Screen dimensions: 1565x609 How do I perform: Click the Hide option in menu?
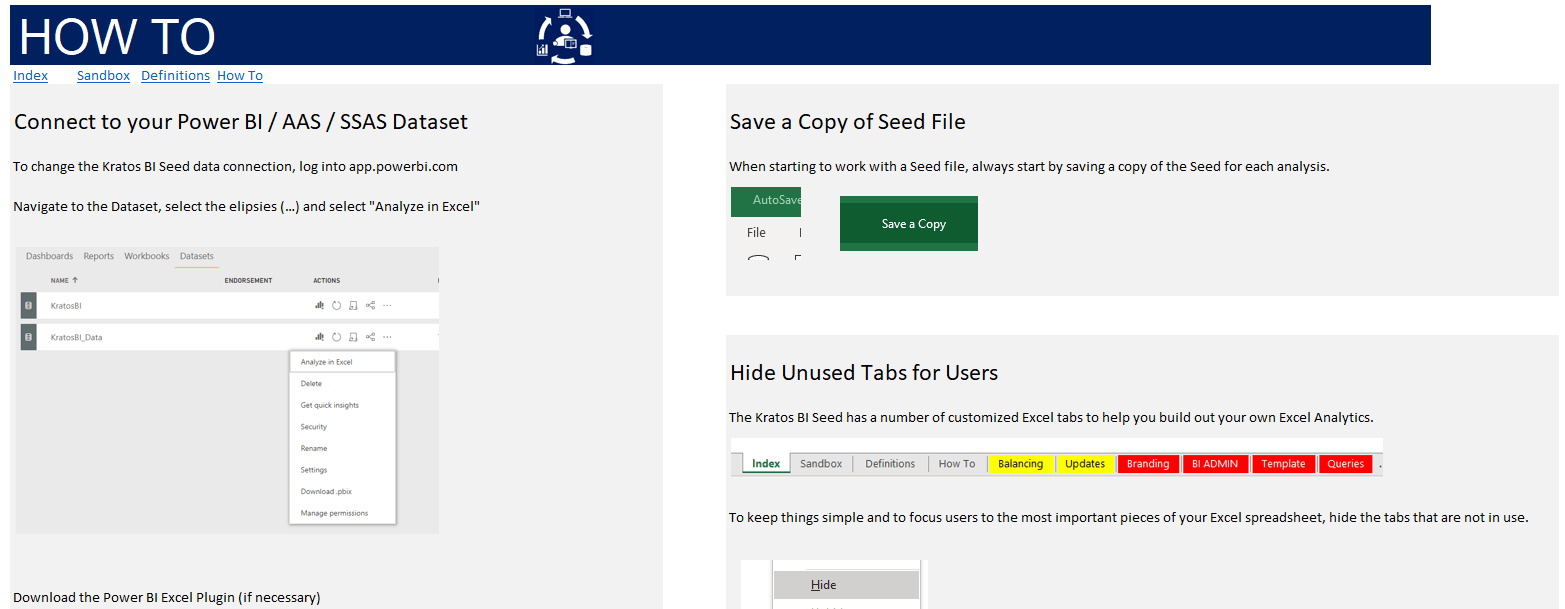pos(824,585)
